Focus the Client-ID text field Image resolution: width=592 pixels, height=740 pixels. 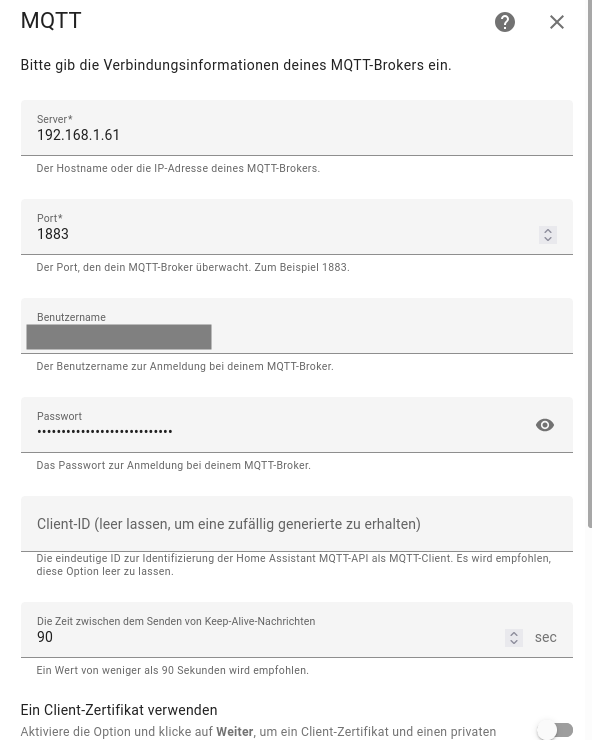296,524
